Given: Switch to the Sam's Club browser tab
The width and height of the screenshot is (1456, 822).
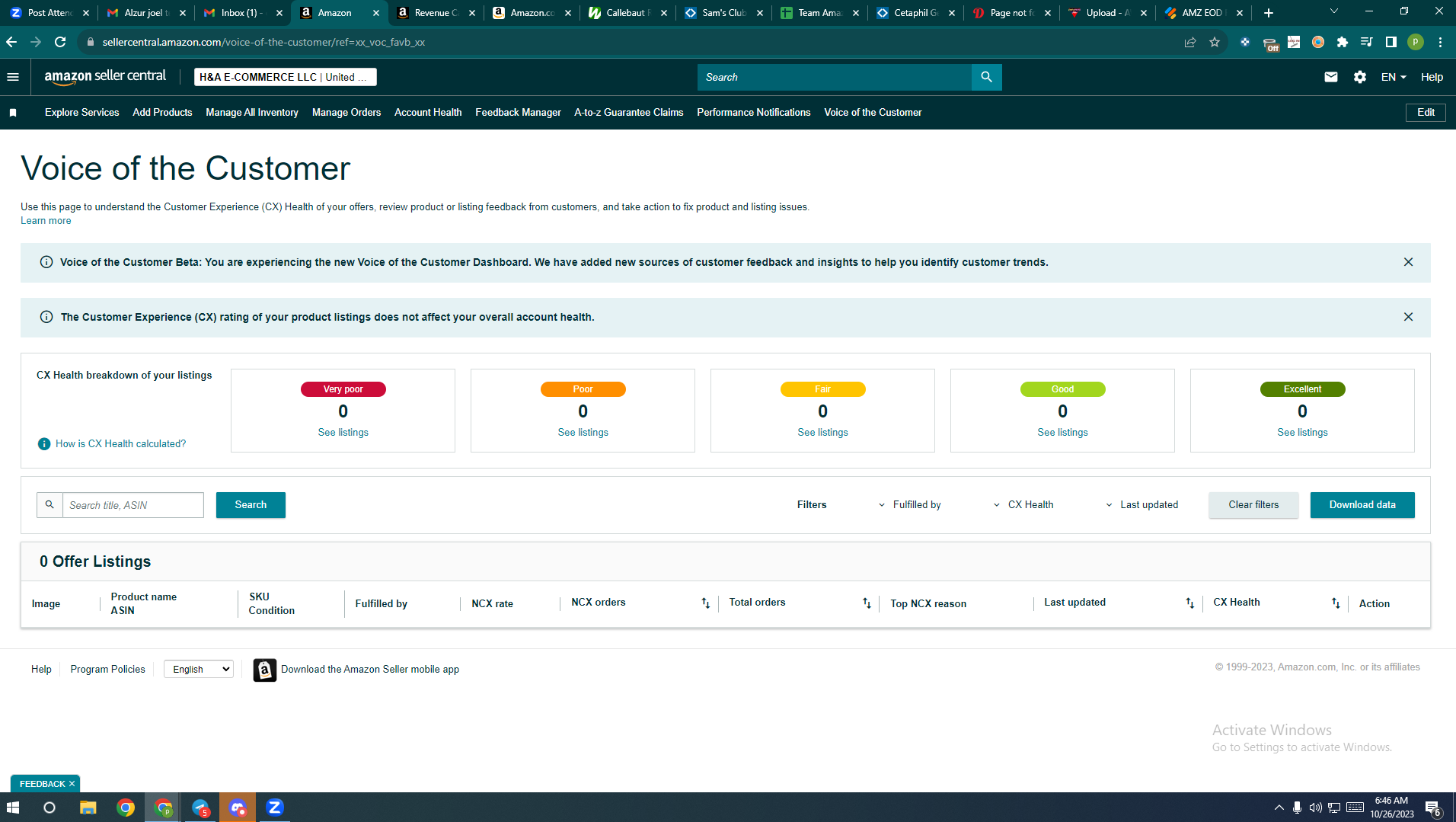Looking at the screenshot, I should point(723,13).
